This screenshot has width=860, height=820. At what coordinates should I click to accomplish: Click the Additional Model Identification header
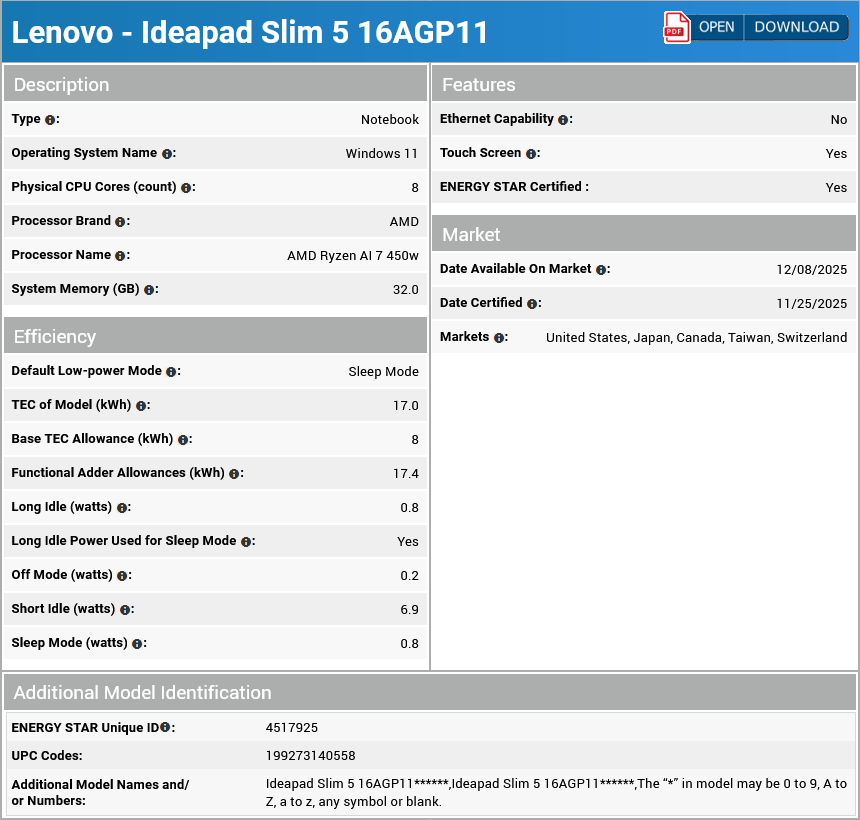click(430, 692)
